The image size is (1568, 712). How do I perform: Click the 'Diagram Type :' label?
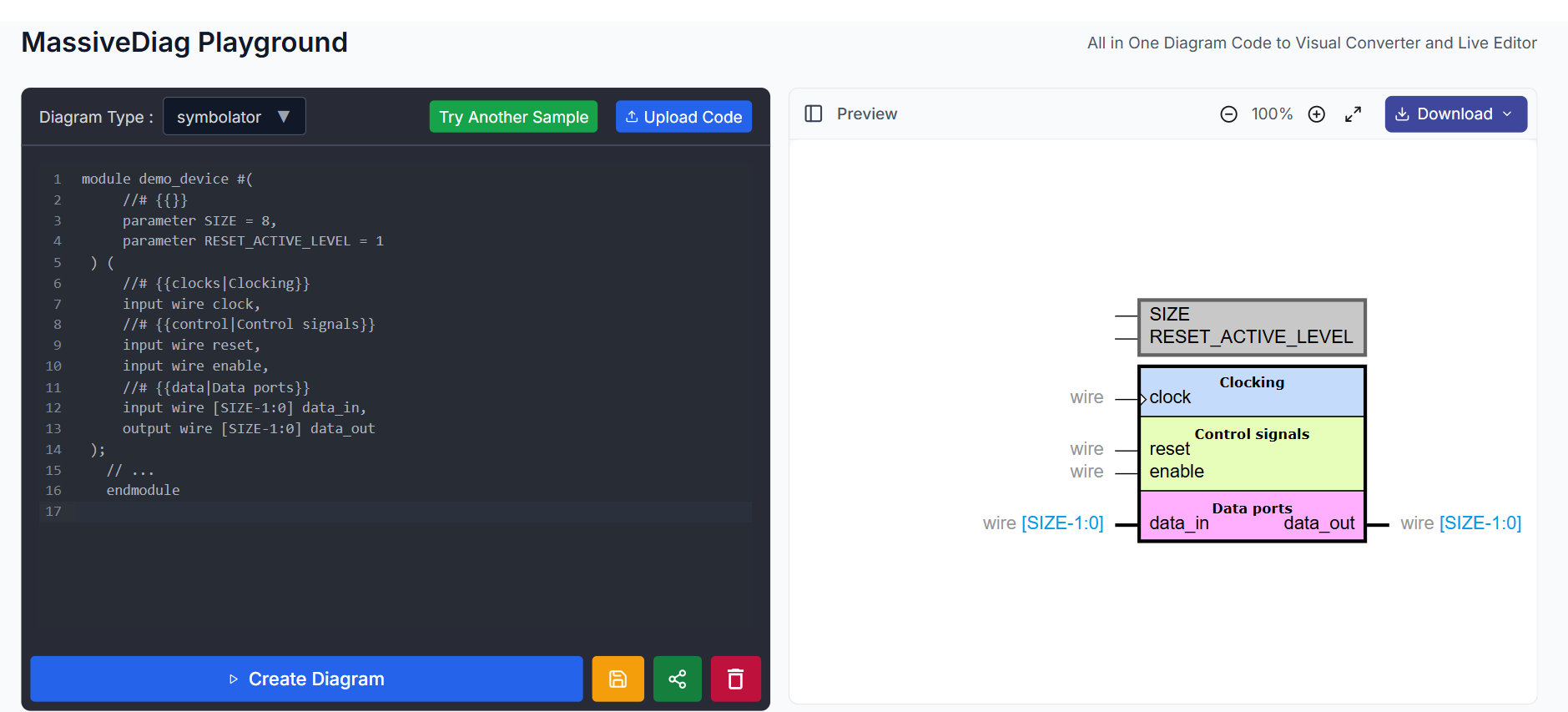point(96,117)
